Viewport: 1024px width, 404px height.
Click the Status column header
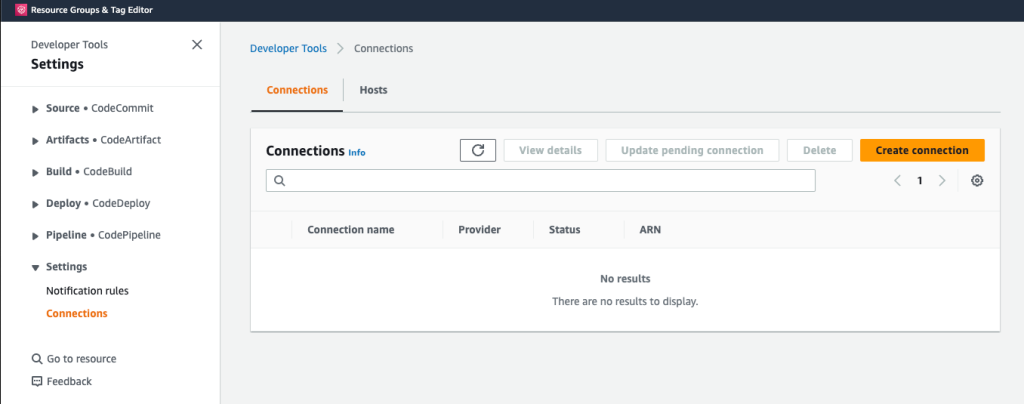point(565,230)
